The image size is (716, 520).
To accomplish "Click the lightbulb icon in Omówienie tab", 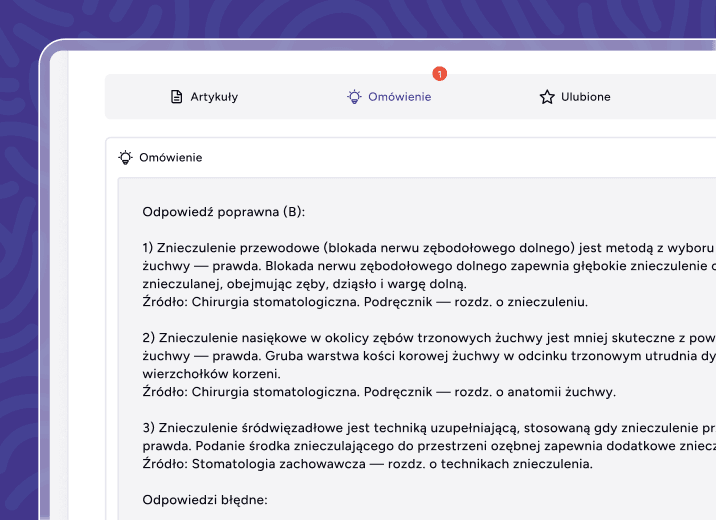I will pos(354,97).
